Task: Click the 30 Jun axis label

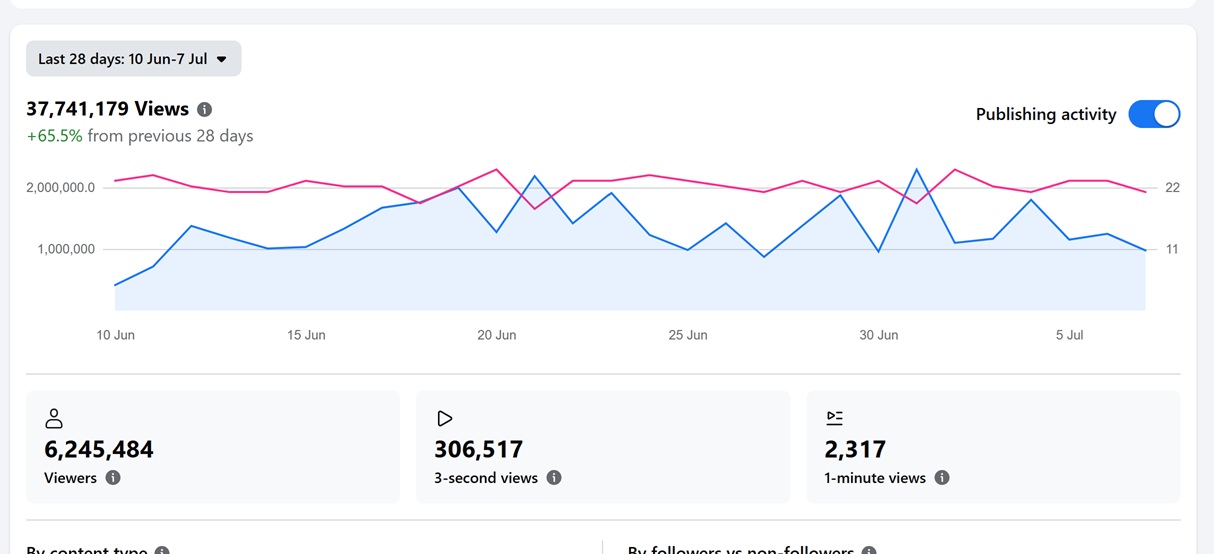Action: point(879,335)
